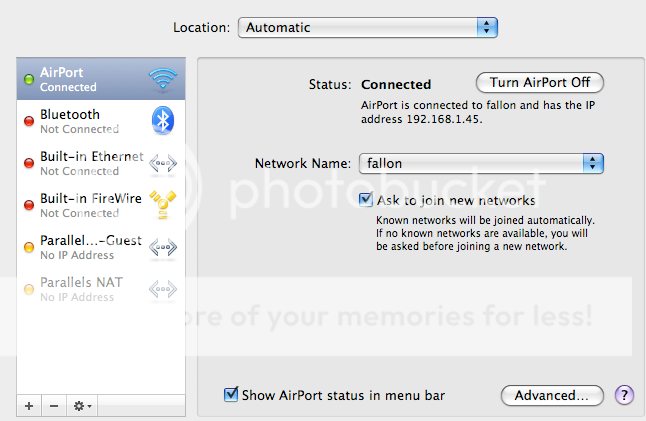Open the Advanced... settings button

coord(552,395)
